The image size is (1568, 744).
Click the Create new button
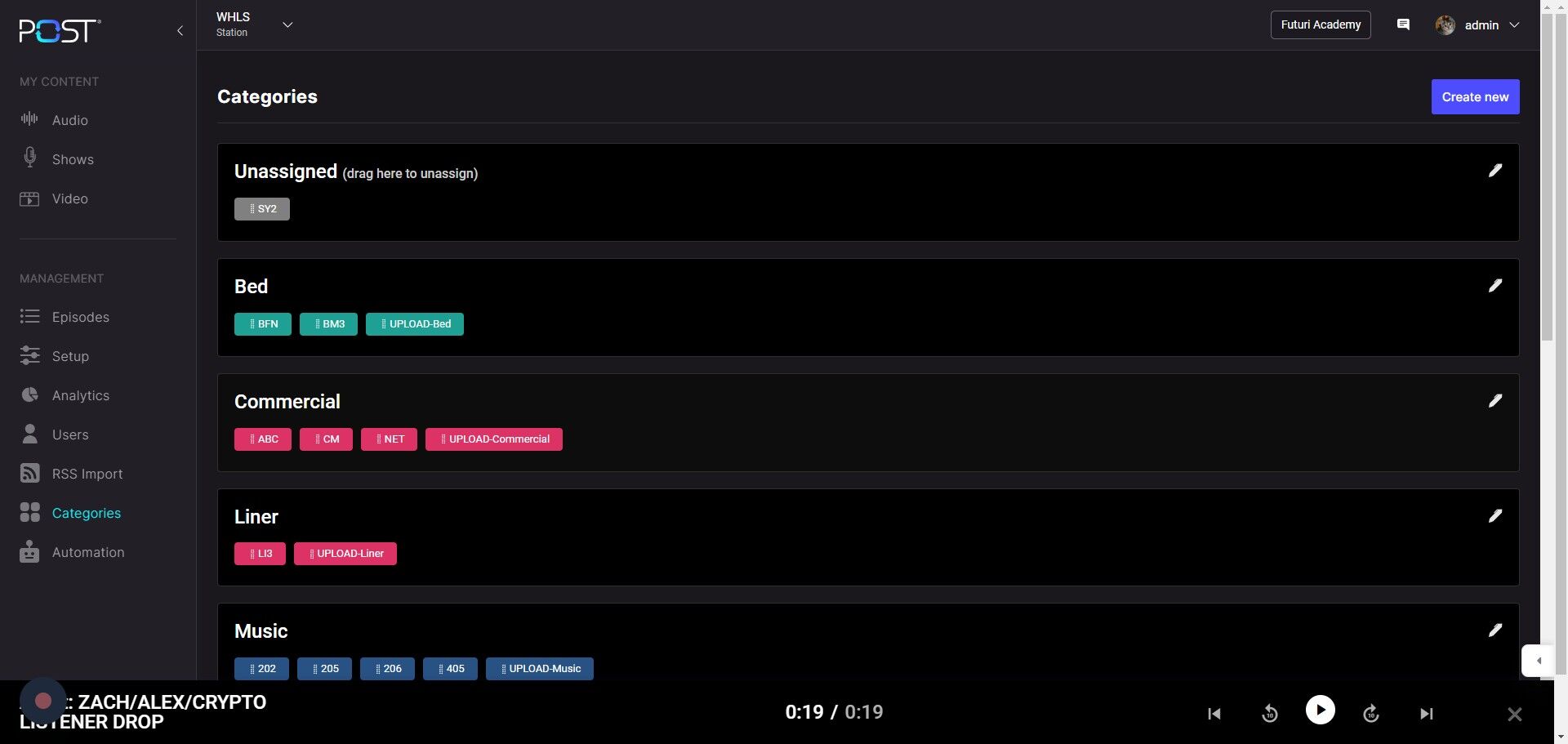(x=1474, y=97)
